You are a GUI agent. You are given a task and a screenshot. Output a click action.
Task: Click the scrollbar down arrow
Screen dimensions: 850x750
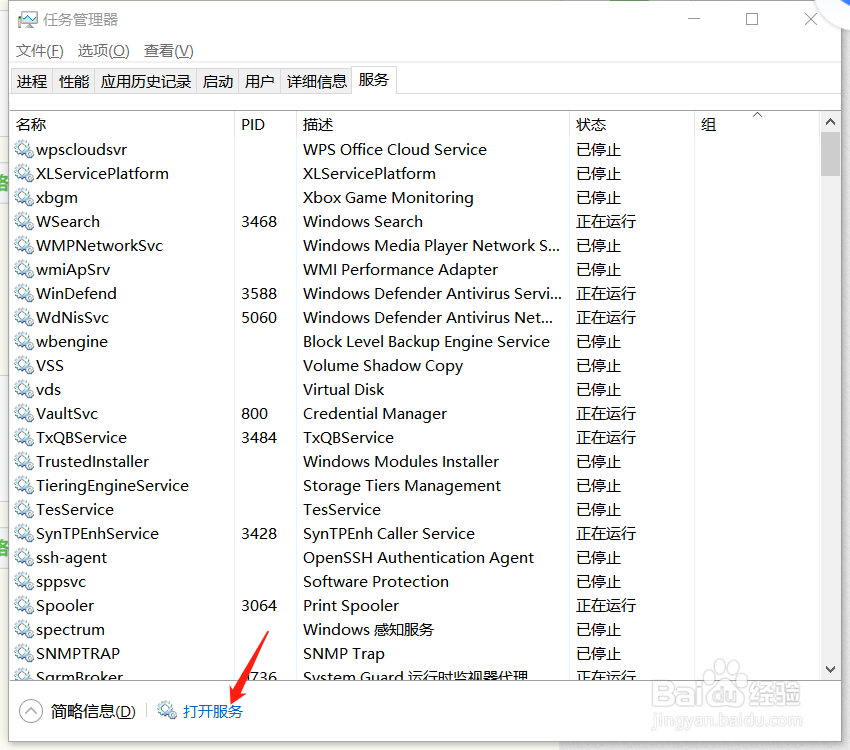830,669
